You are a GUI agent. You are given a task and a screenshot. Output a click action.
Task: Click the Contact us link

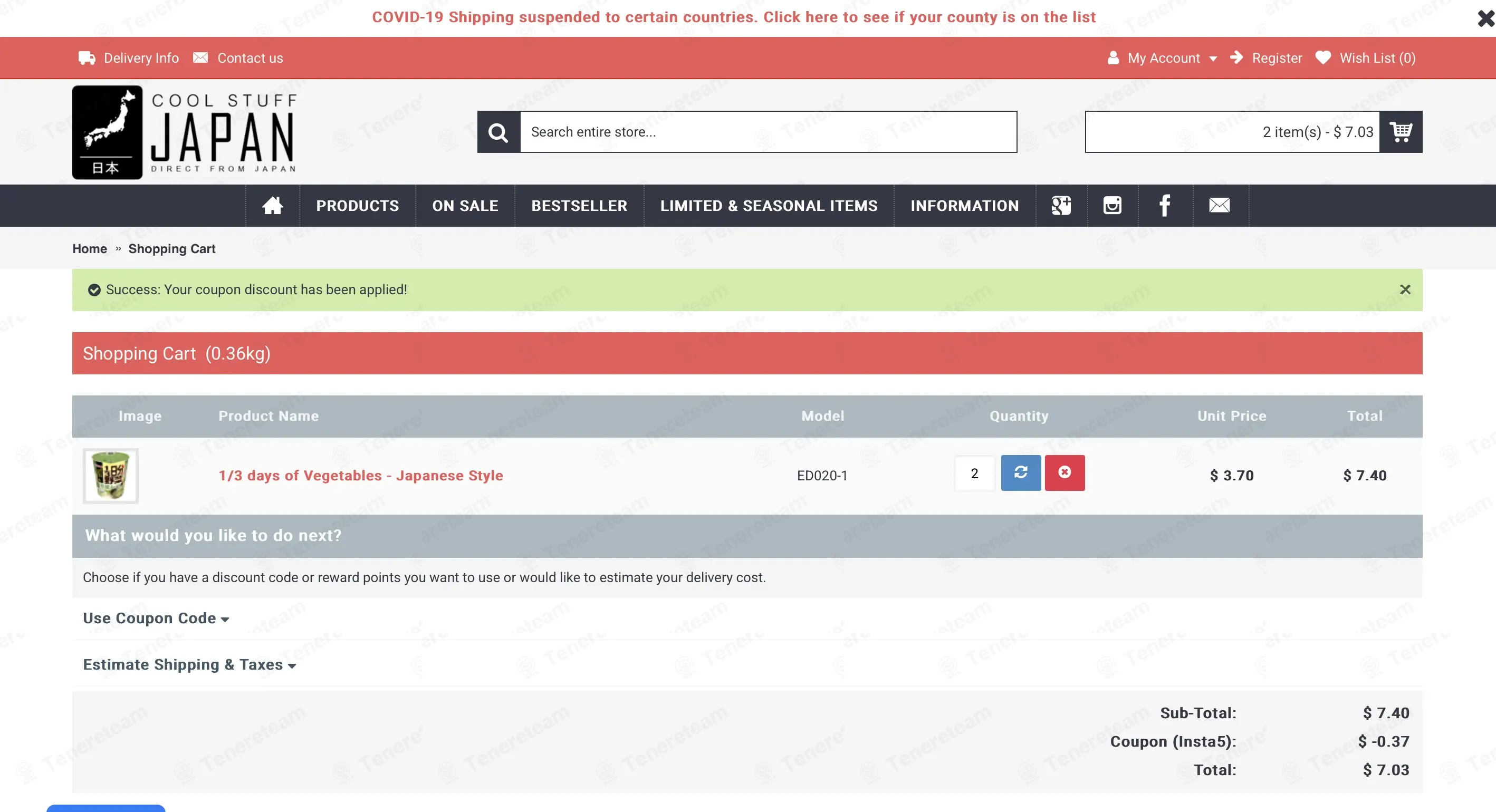pos(251,58)
